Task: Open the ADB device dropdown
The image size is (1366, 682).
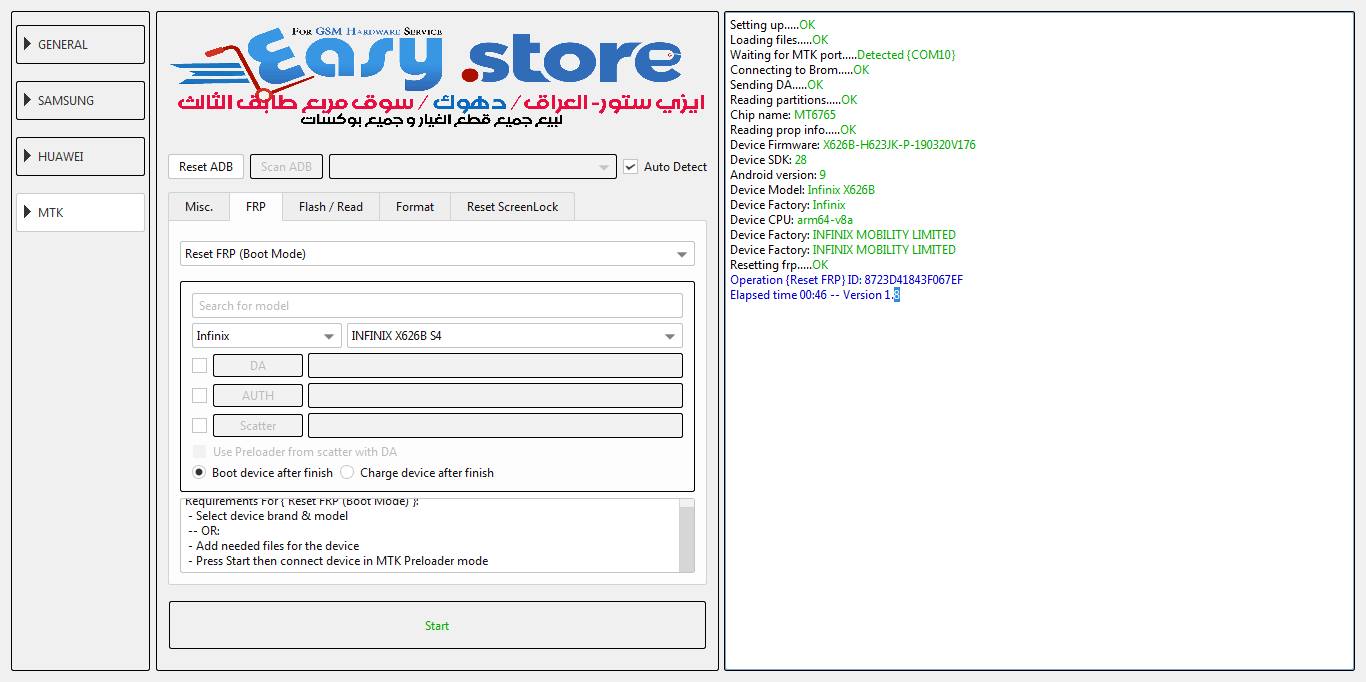Action: [x=472, y=167]
